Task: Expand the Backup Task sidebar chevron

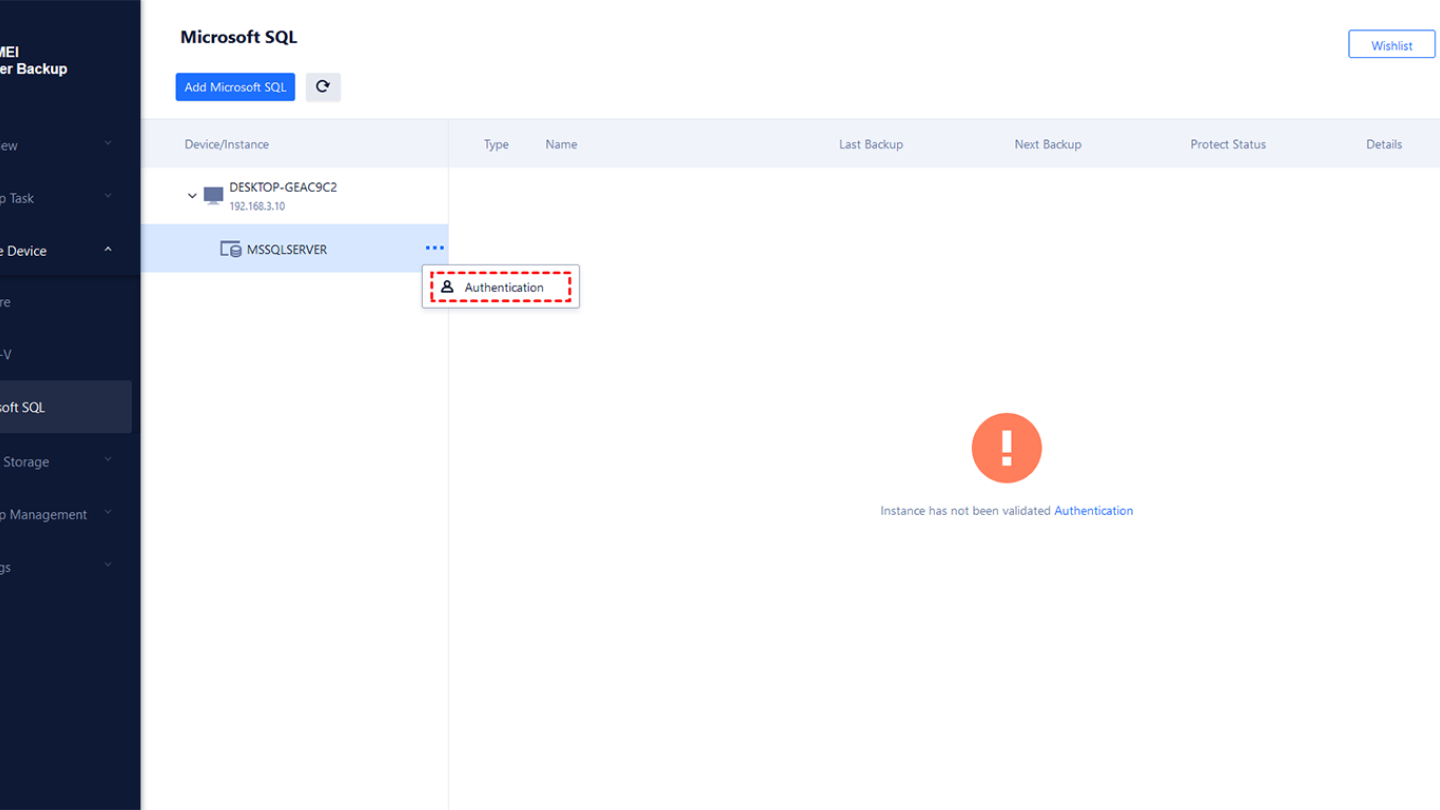Action: pos(108,196)
